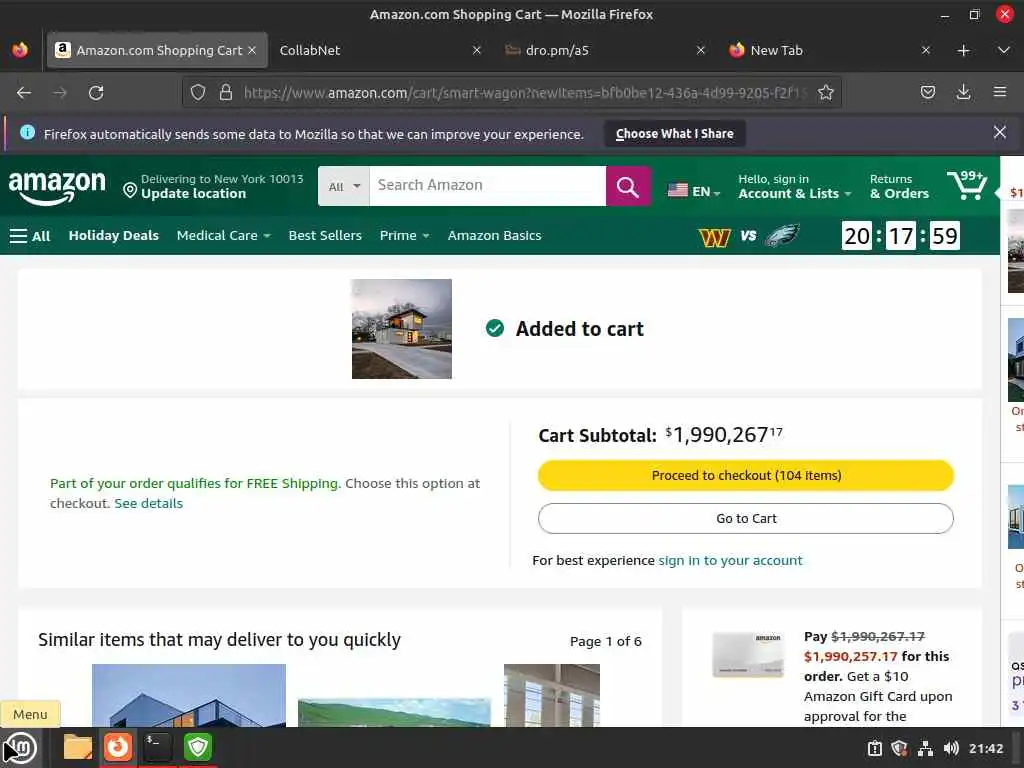Close the dro.pm/a5 tab
Screen dimensions: 1024x768
pos(701,50)
